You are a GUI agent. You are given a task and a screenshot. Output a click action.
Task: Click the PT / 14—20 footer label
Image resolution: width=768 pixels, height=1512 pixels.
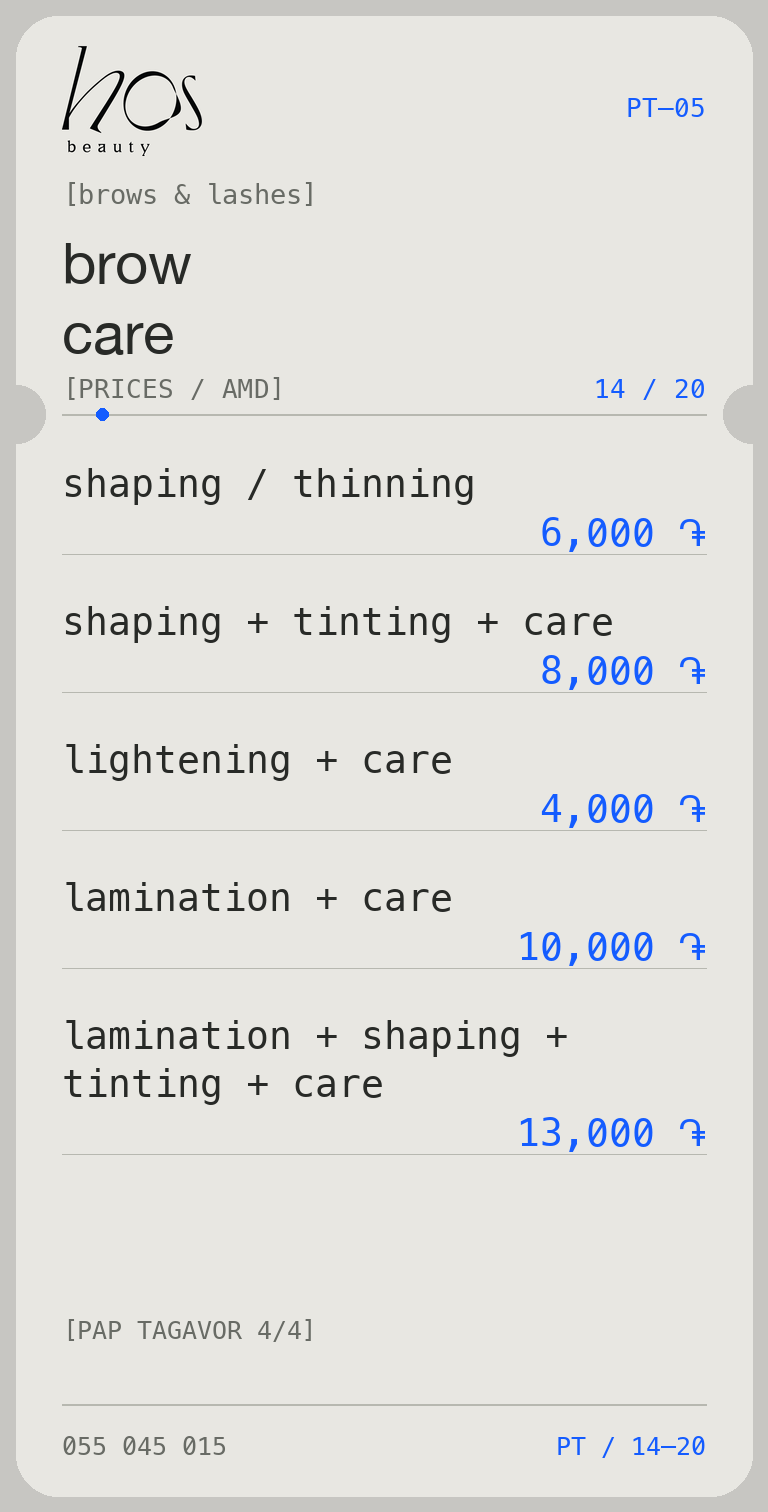pyautogui.click(x=631, y=1446)
